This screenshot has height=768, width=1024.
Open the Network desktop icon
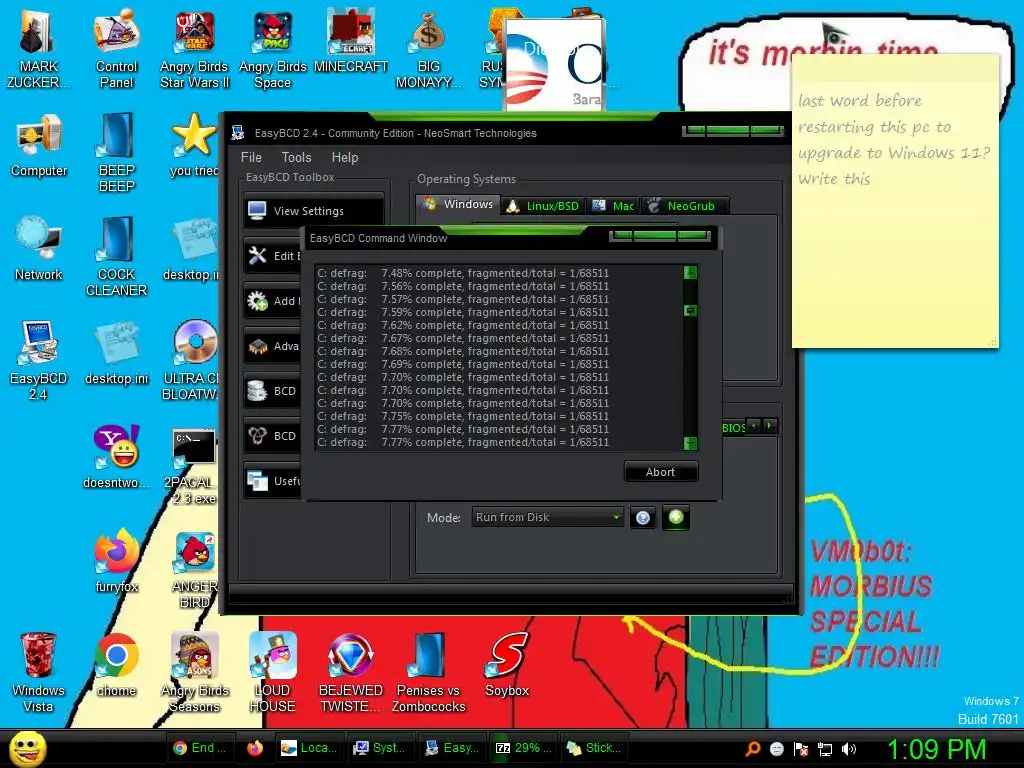coord(39,249)
